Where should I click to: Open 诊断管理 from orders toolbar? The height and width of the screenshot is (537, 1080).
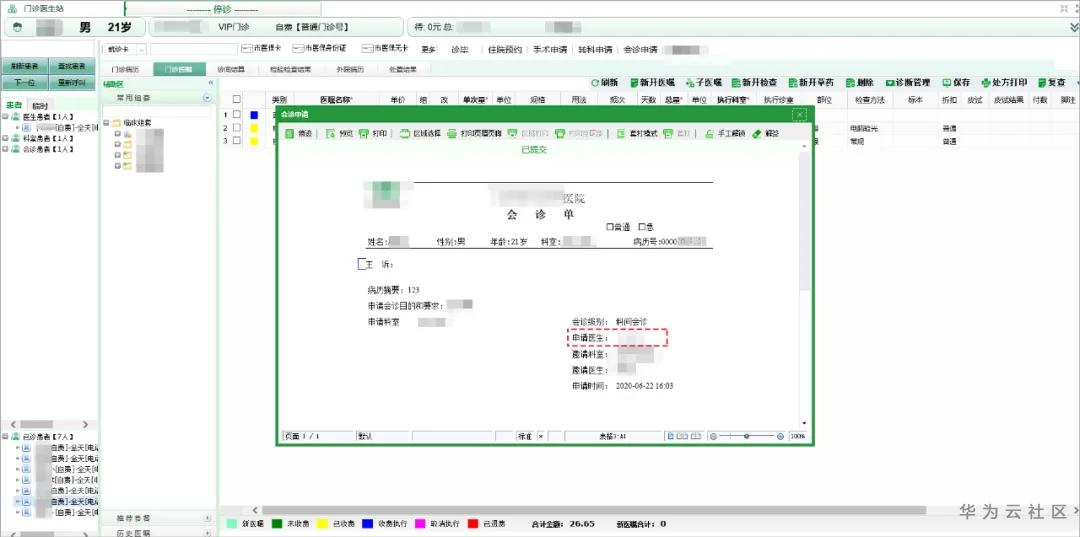(908, 82)
